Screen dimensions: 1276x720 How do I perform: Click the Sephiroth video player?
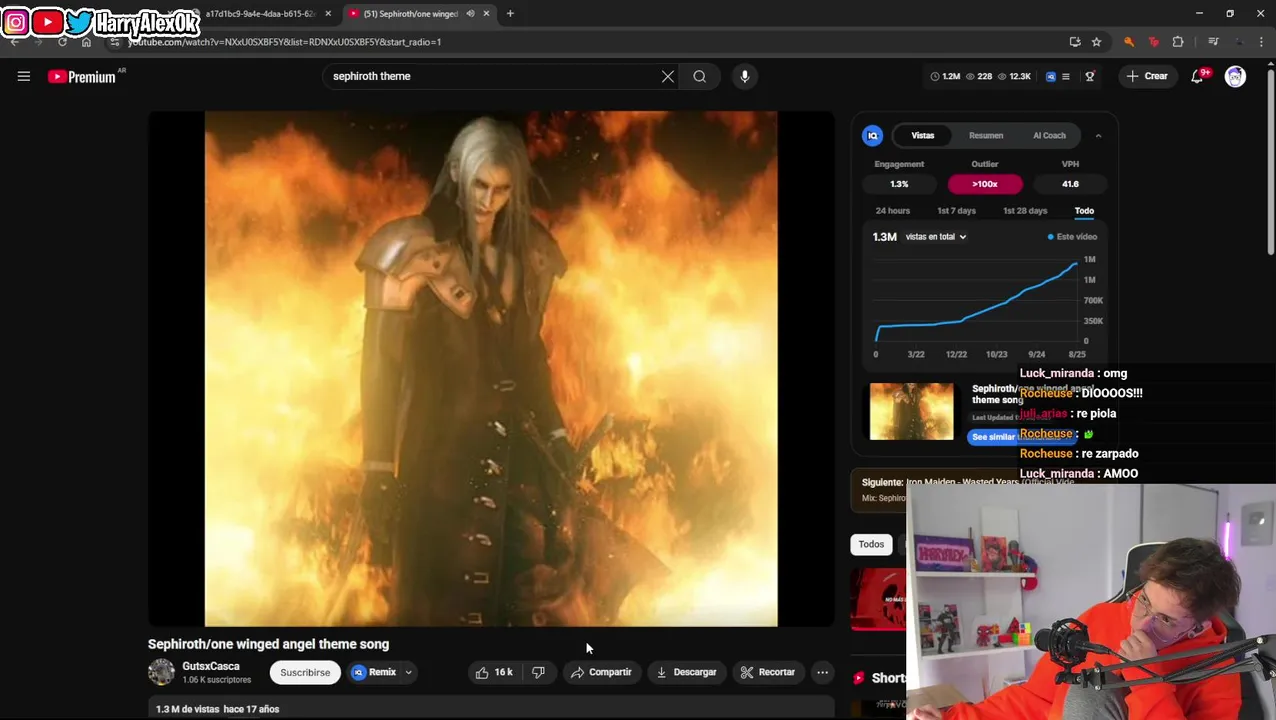pos(491,368)
